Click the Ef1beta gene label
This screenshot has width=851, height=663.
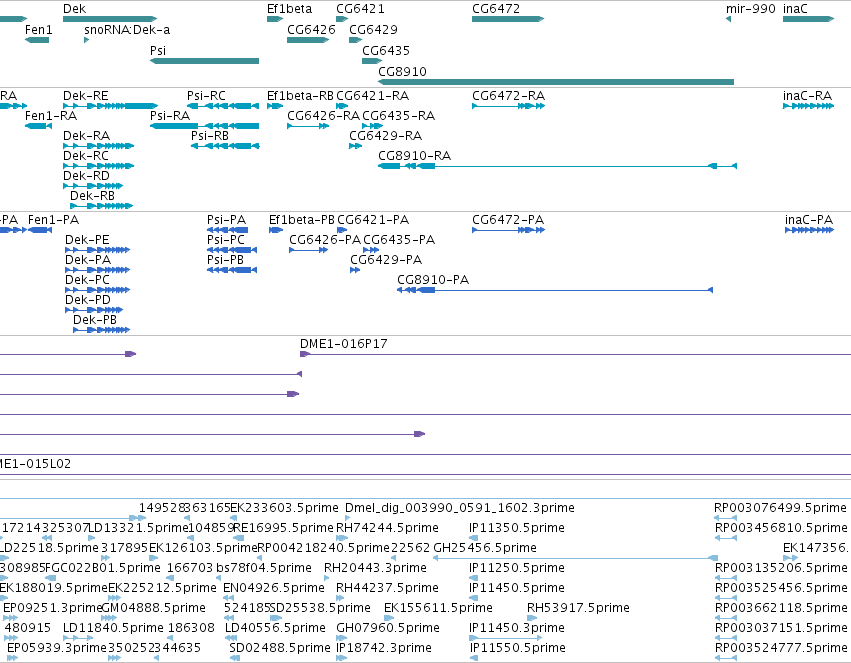[x=289, y=9]
